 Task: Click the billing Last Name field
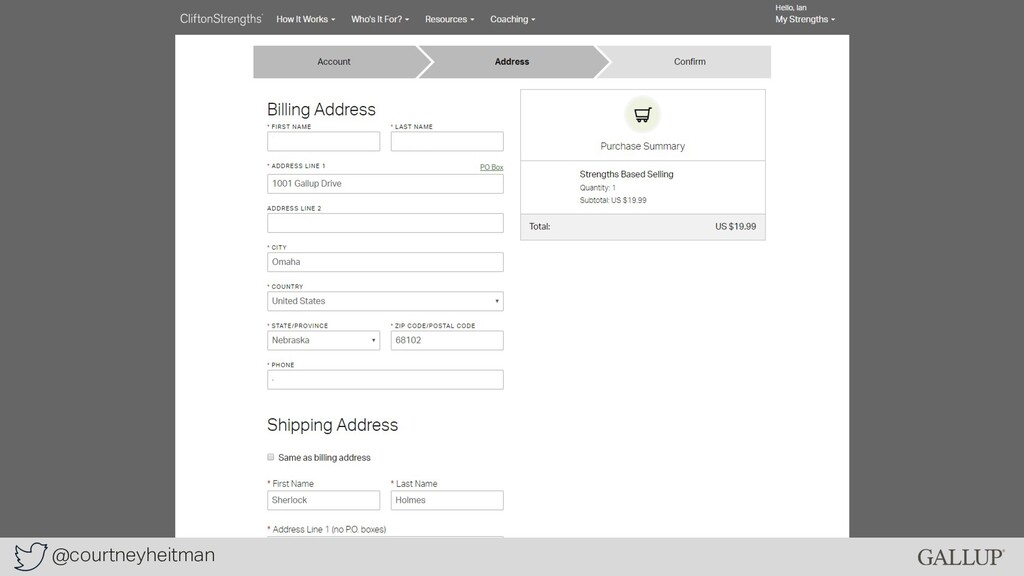(x=447, y=141)
